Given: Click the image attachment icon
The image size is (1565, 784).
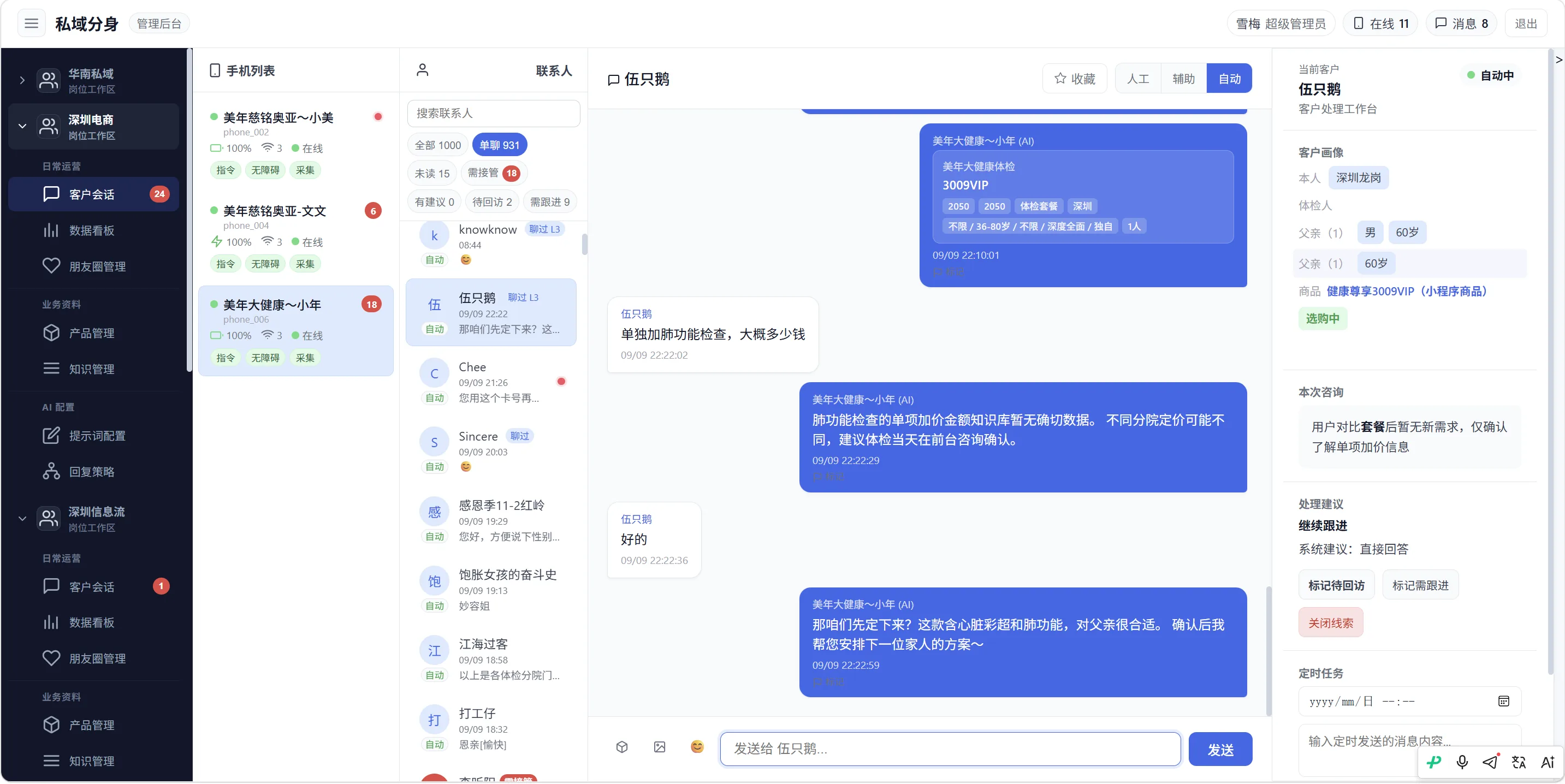Looking at the screenshot, I should pyautogui.click(x=659, y=747).
